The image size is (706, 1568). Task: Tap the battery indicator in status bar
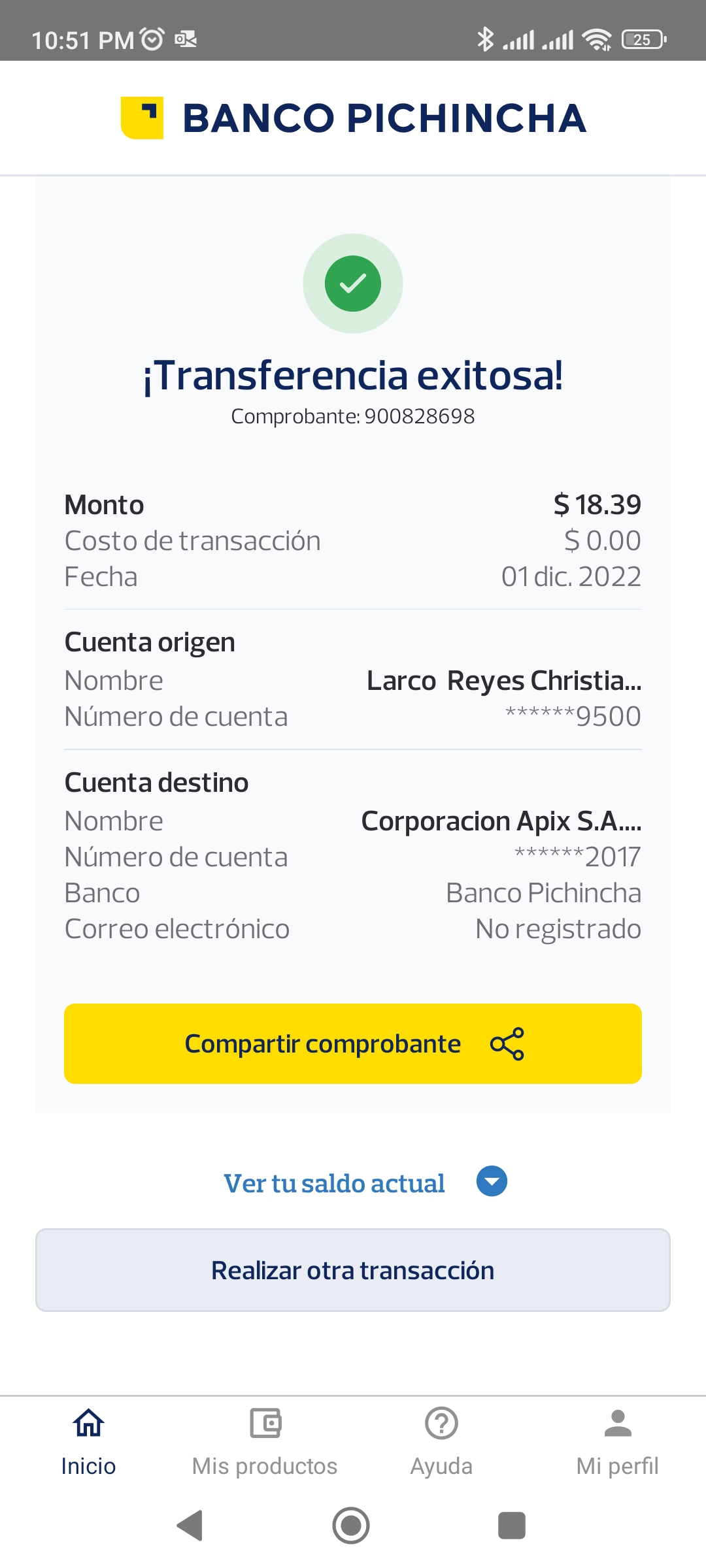tap(644, 40)
